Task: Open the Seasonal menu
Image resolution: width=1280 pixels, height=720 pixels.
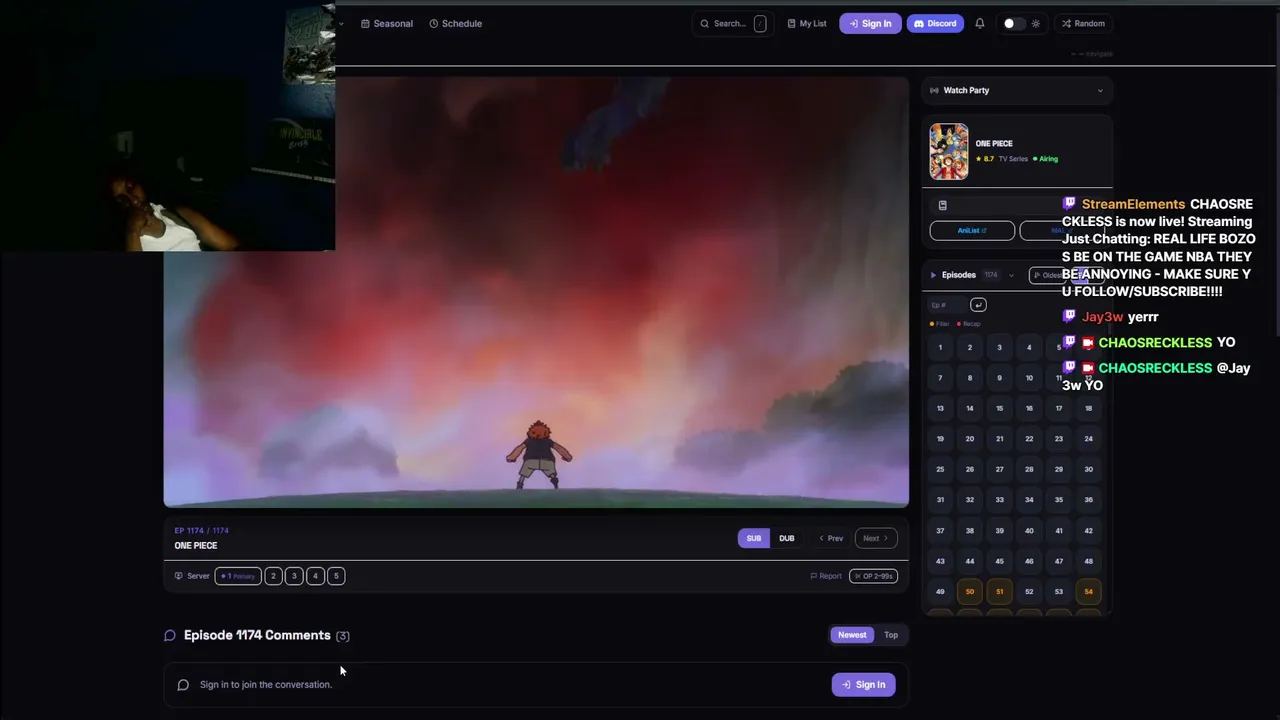Action: click(x=387, y=23)
